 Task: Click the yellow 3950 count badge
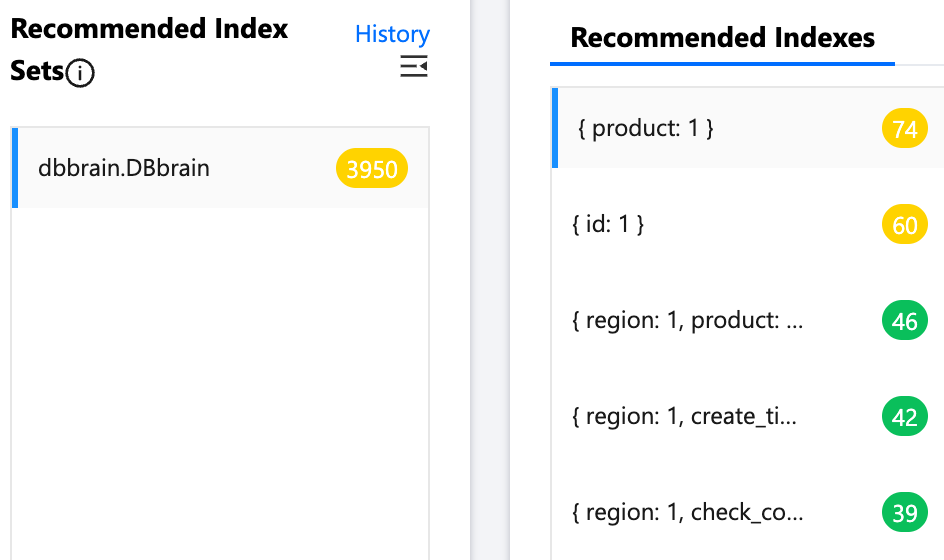372,169
